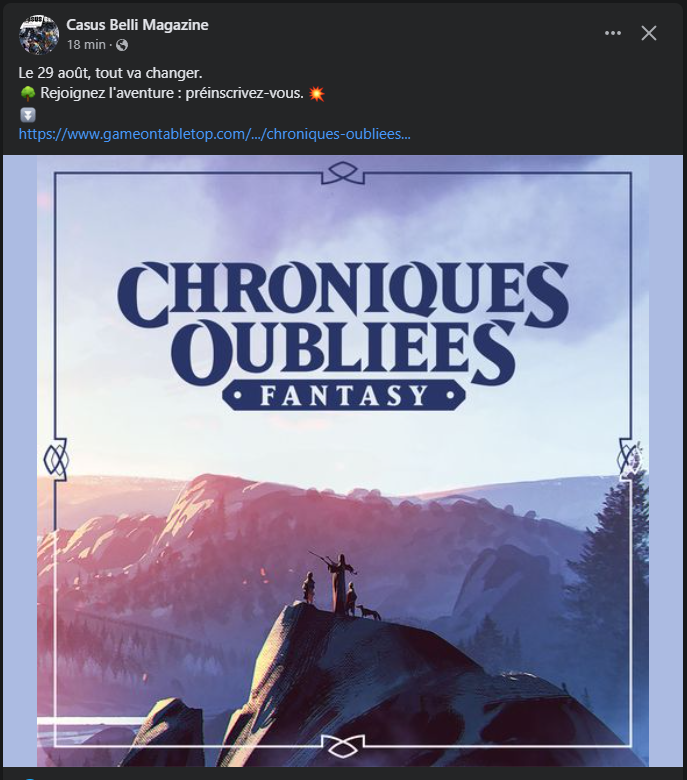Click the right side knot ornament

(630, 459)
